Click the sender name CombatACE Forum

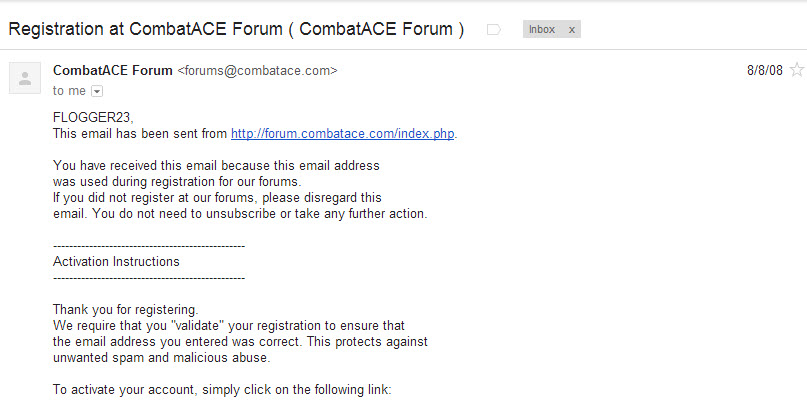click(113, 71)
